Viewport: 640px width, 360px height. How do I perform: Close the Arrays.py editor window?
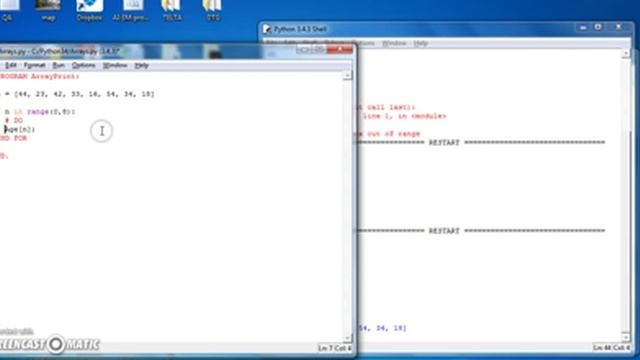tap(340, 50)
